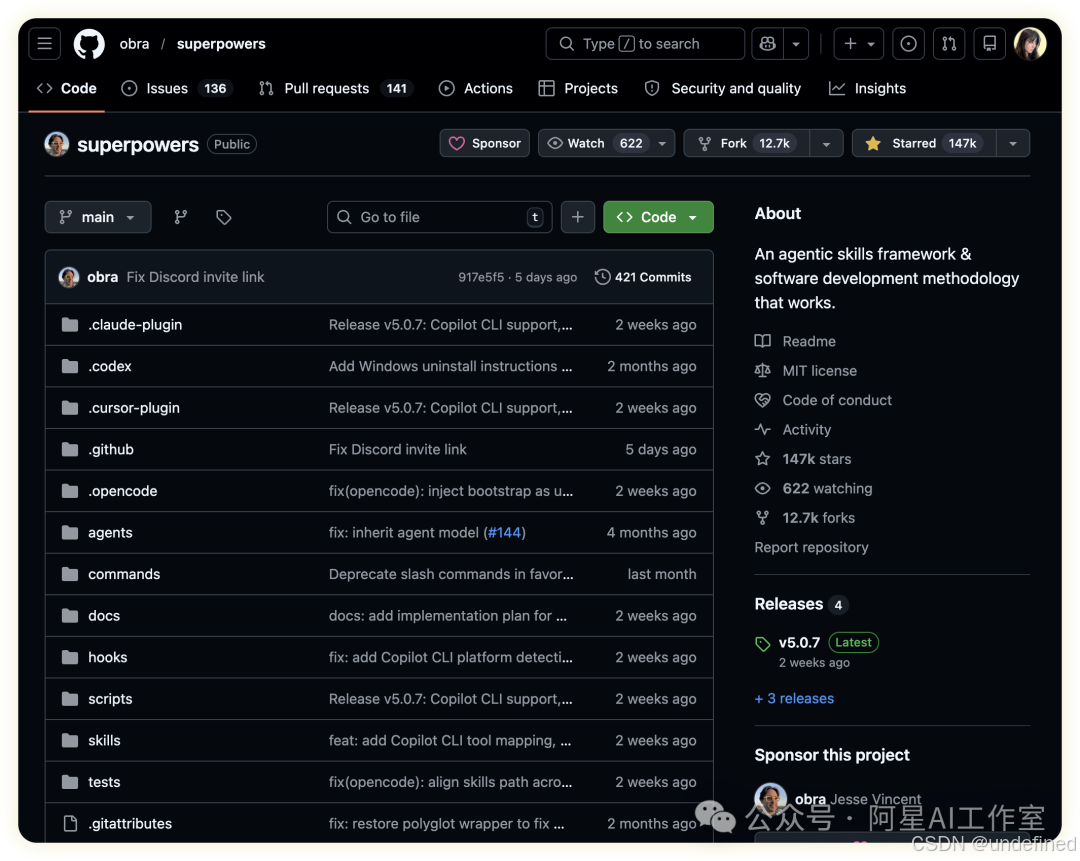The height and width of the screenshot is (861, 1080).
Task: Click Report repository link
Action: pyautogui.click(x=811, y=548)
